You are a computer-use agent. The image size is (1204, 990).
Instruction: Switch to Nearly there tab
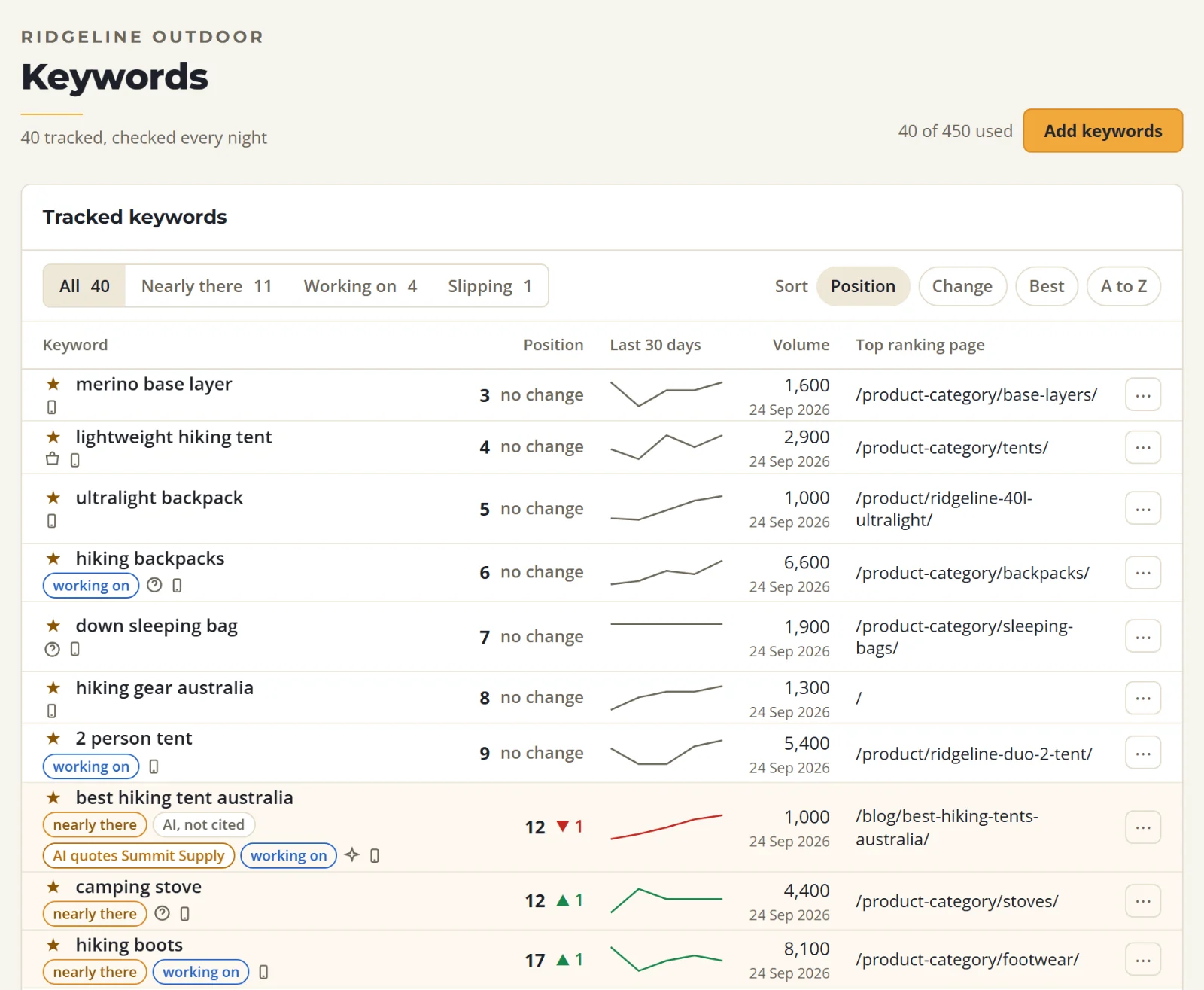click(x=206, y=286)
